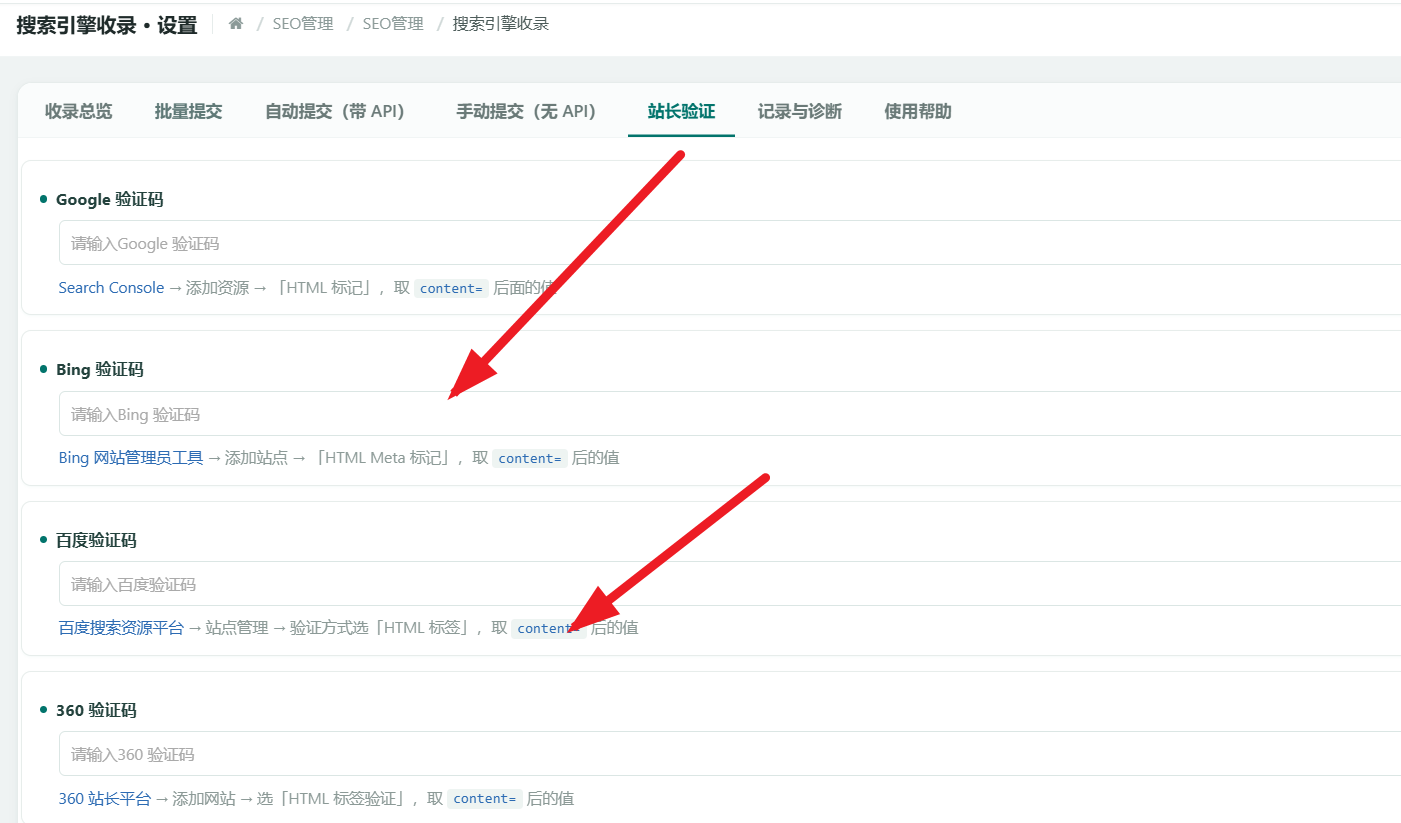
Task: Focus the Bing 验证码 input field
Action: tap(730, 414)
